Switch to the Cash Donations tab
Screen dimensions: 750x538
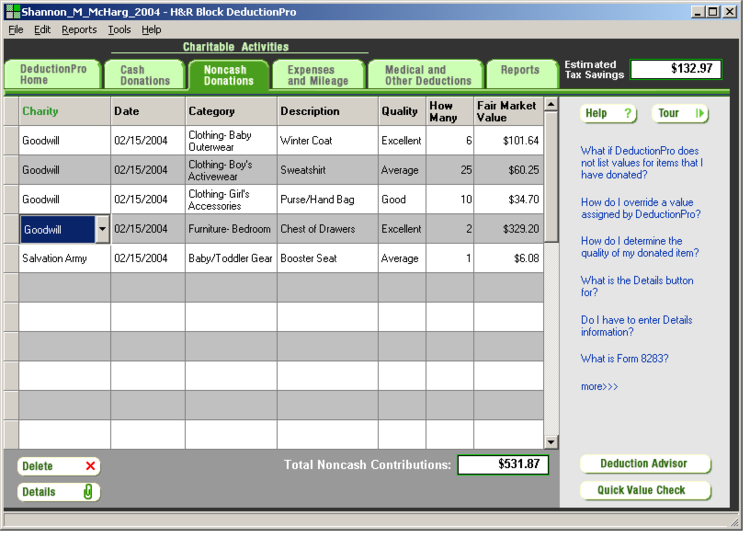point(145,75)
